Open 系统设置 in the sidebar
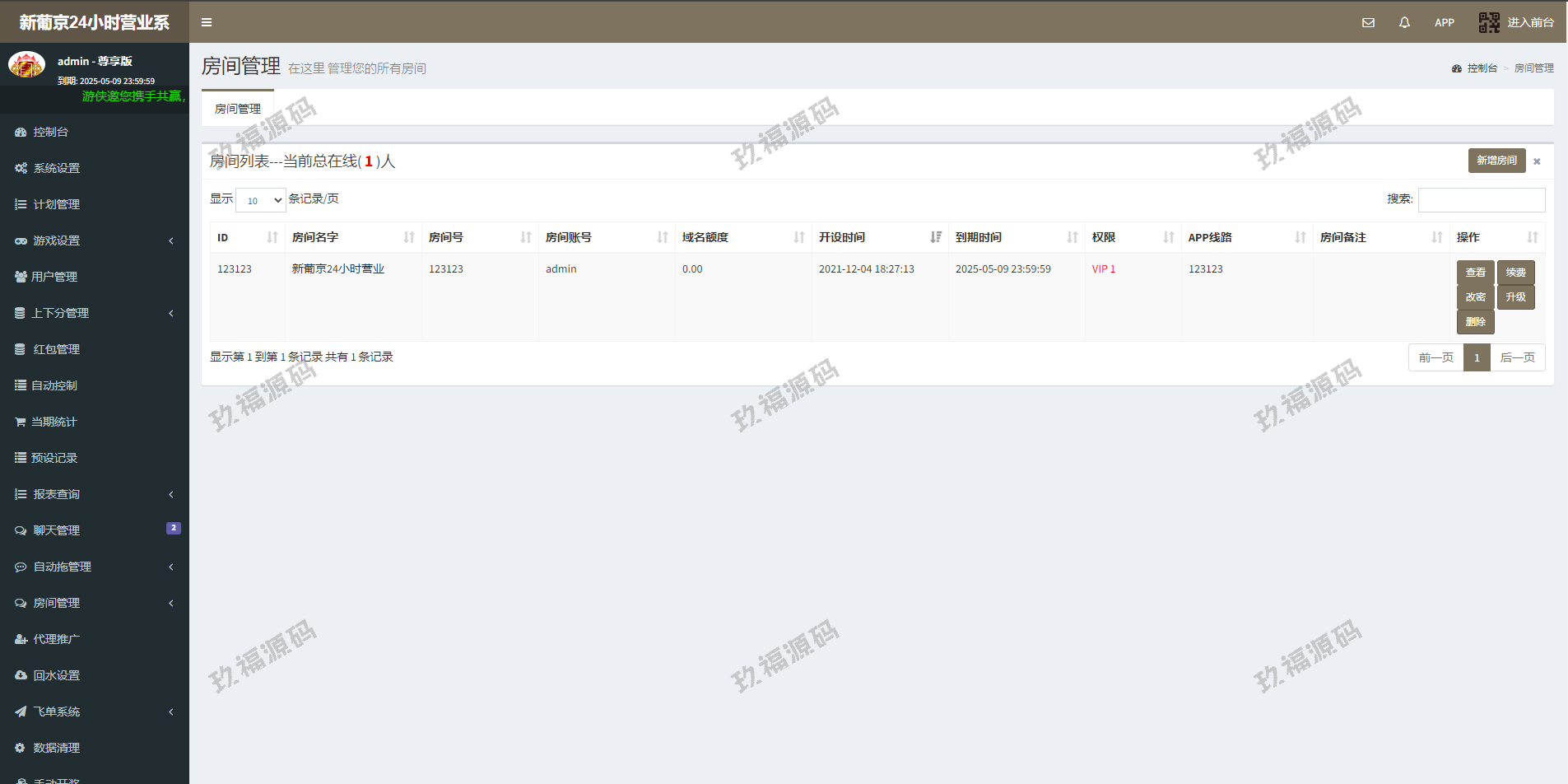1568x784 pixels. [x=56, y=168]
